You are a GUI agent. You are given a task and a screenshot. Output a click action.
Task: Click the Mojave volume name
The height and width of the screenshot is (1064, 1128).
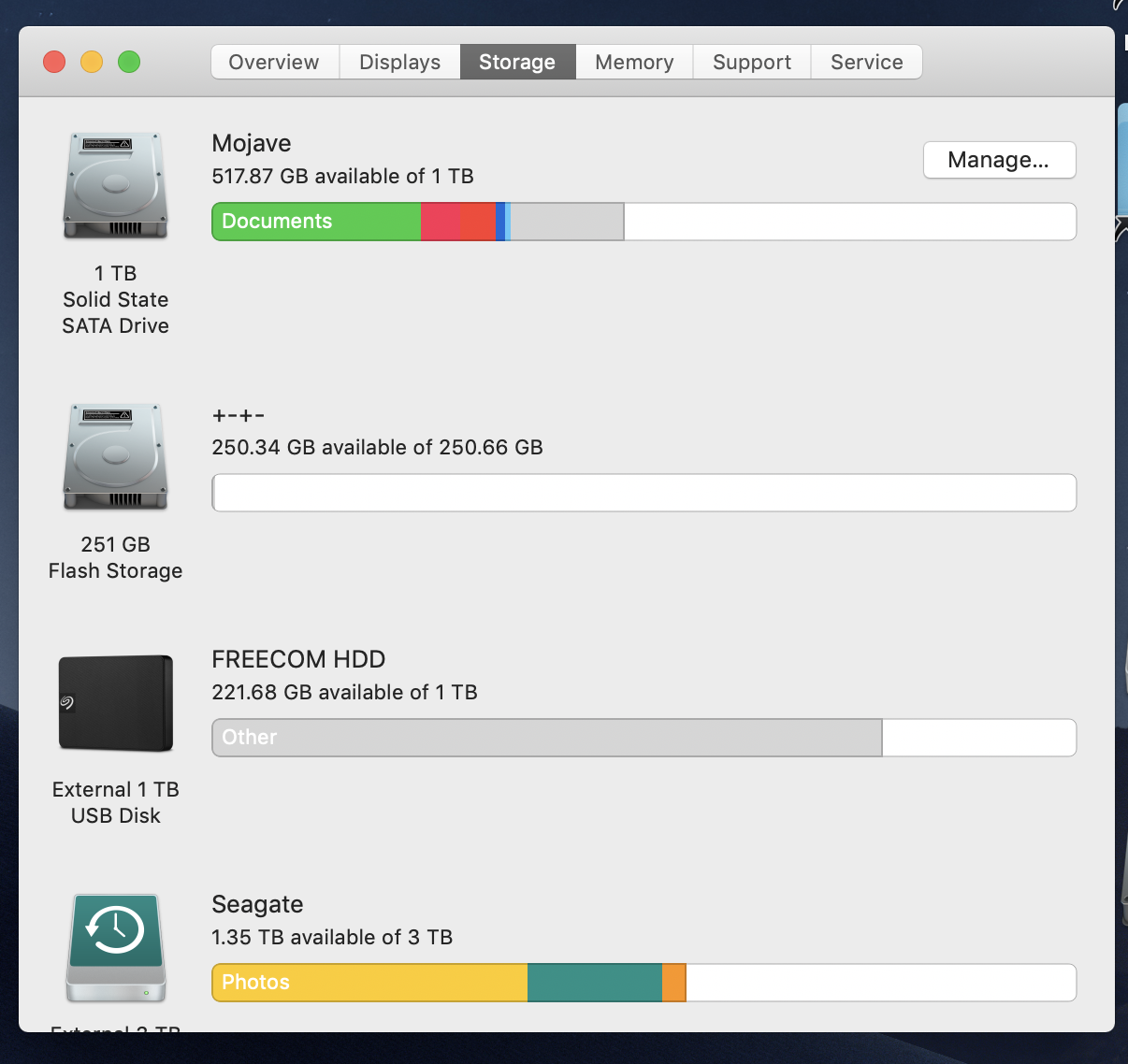pyautogui.click(x=252, y=143)
